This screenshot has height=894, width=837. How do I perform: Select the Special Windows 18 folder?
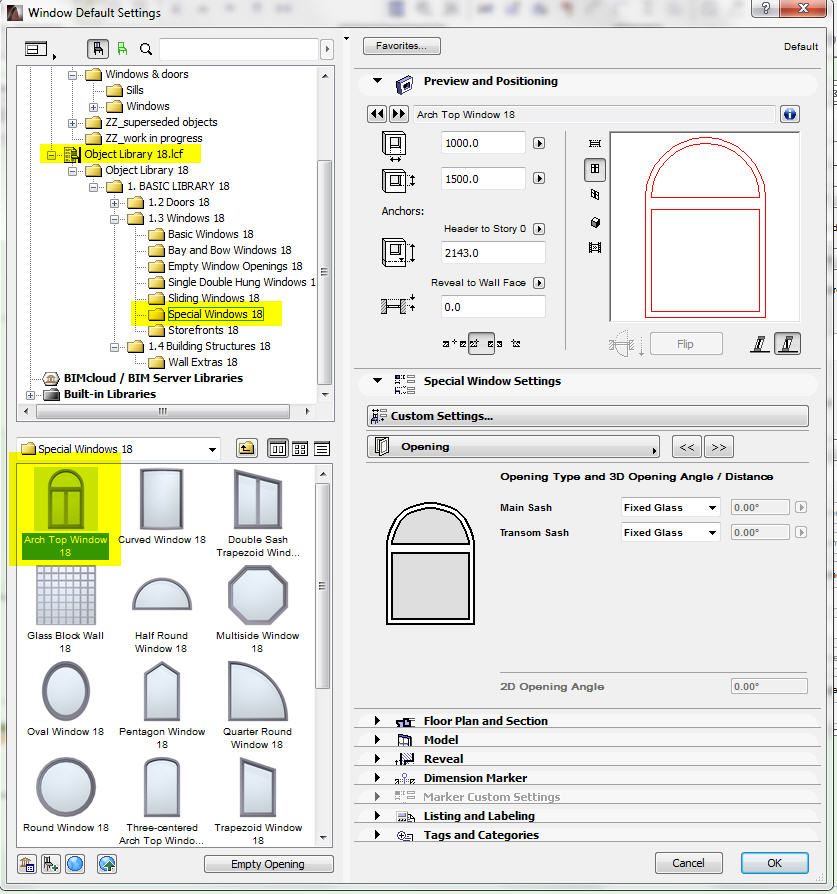coord(215,314)
